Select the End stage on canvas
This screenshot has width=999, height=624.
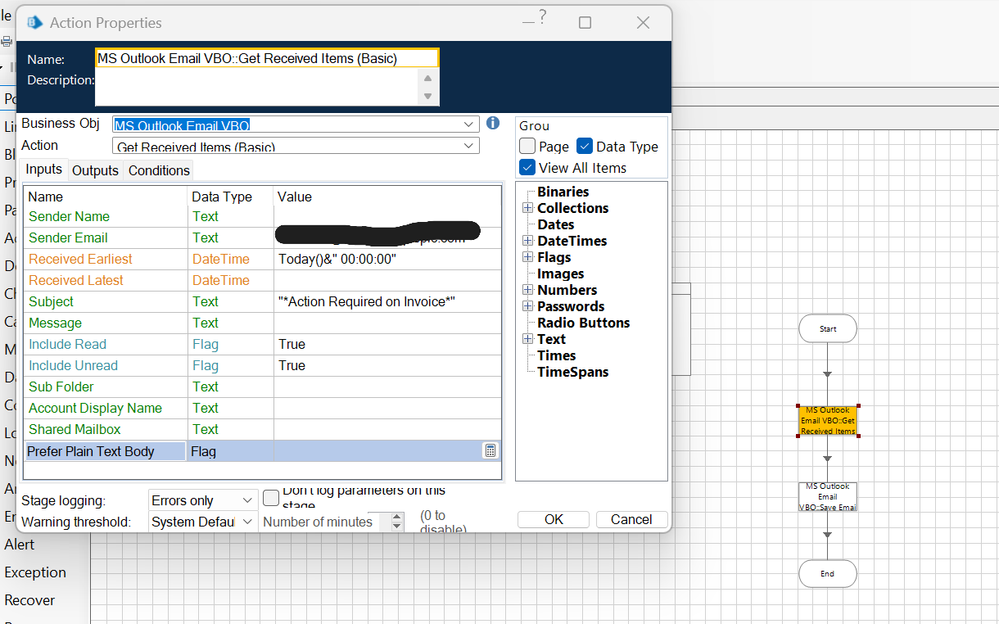[828, 574]
